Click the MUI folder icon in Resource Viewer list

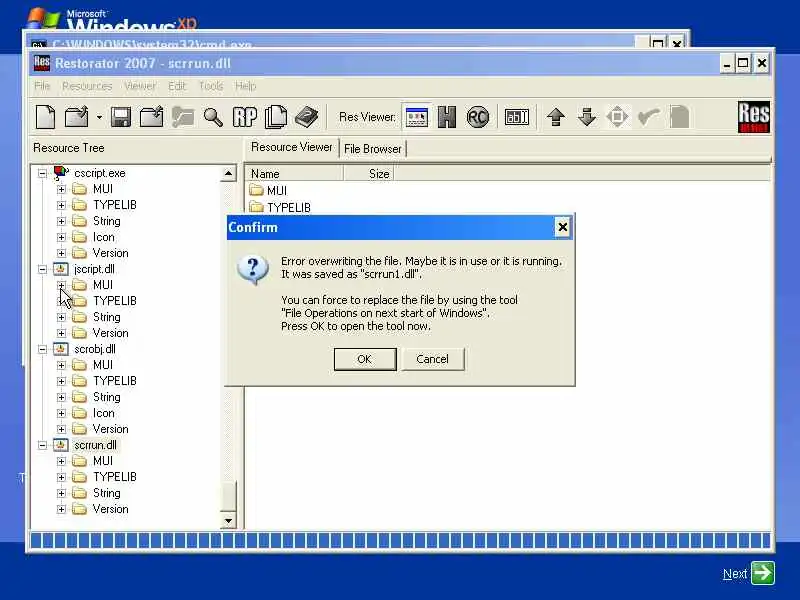click(x=256, y=190)
